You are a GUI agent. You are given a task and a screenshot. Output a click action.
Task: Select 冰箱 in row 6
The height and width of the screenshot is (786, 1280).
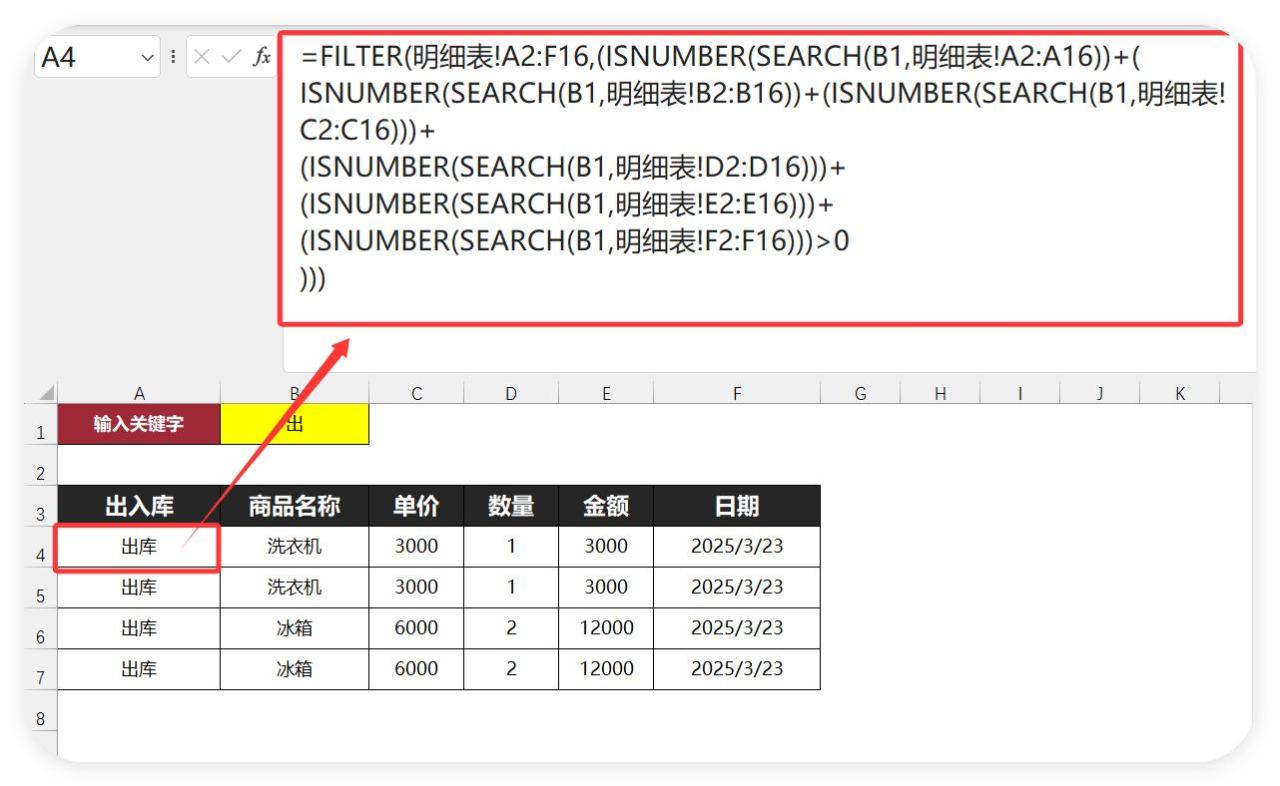coord(295,629)
